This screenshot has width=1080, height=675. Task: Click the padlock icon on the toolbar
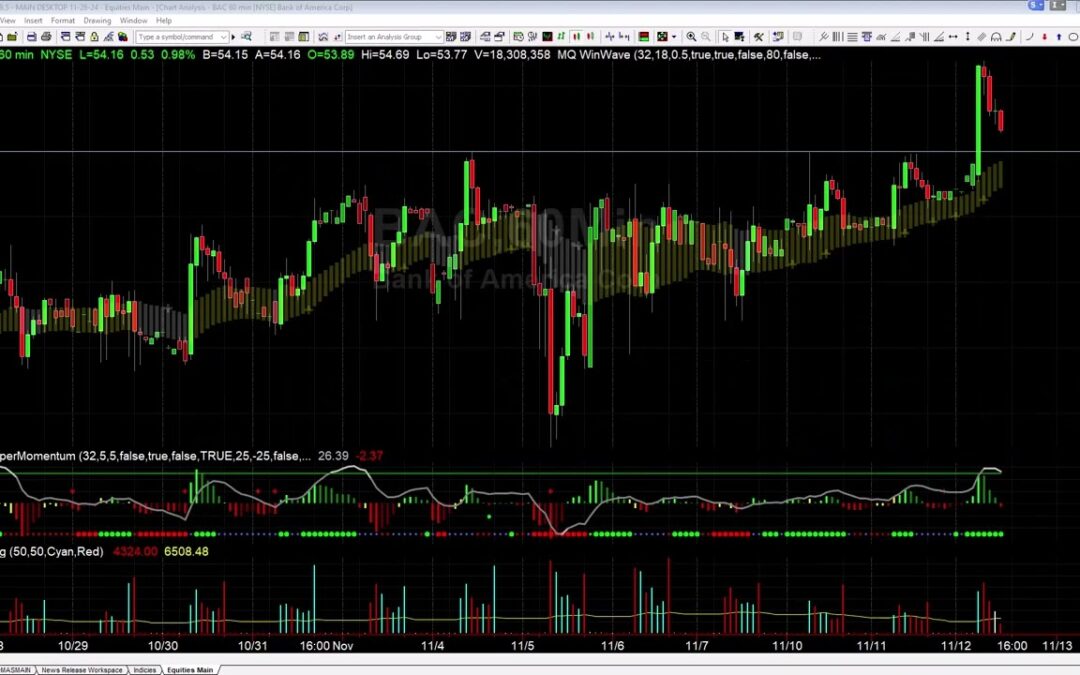point(94,36)
